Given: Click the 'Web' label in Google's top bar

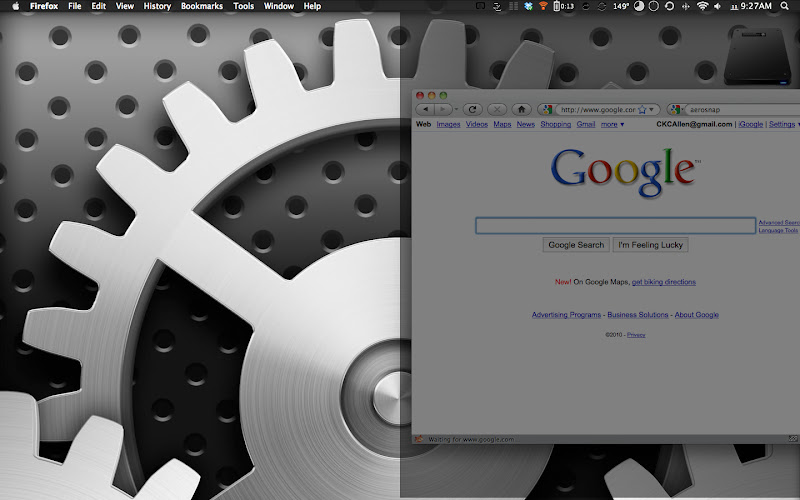Looking at the screenshot, I should (x=423, y=124).
